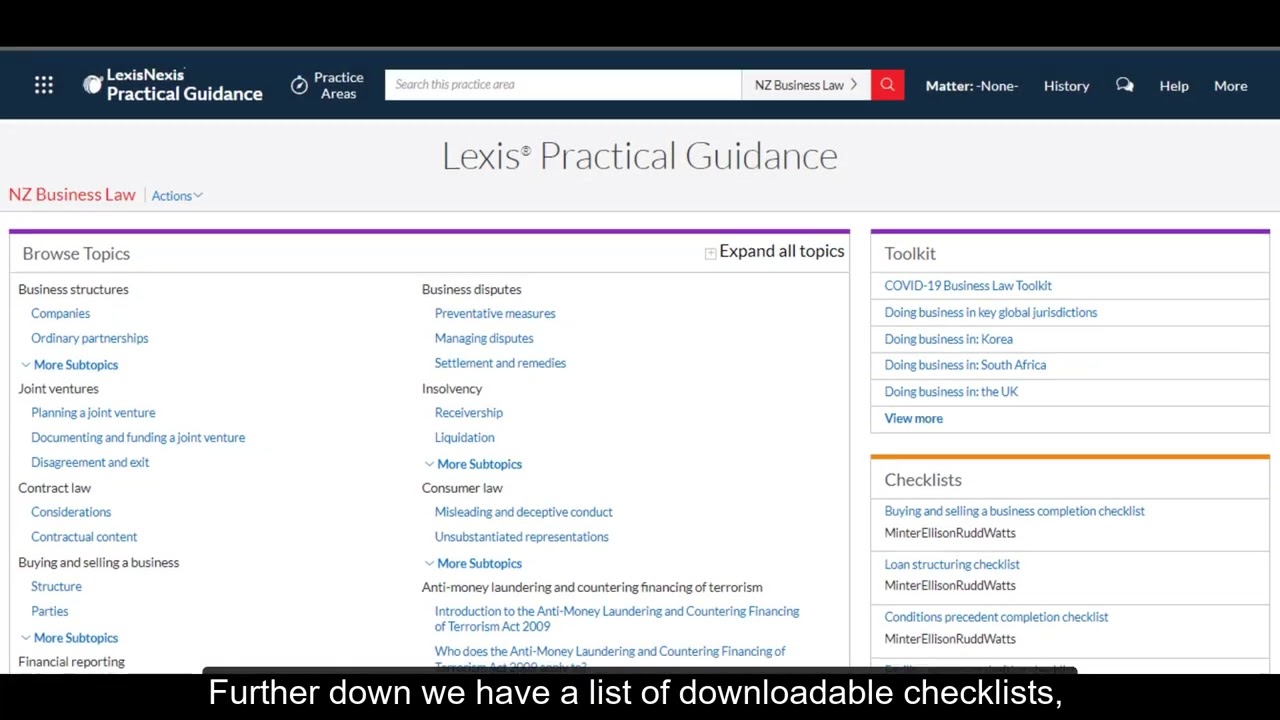The height and width of the screenshot is (720, 1280).
Task: Click Financial reporting topic heading
Action: 71,662
